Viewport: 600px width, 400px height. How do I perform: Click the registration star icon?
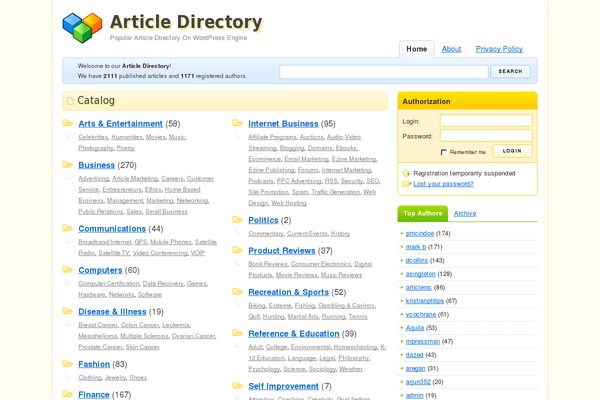click(x=406, y=173)
